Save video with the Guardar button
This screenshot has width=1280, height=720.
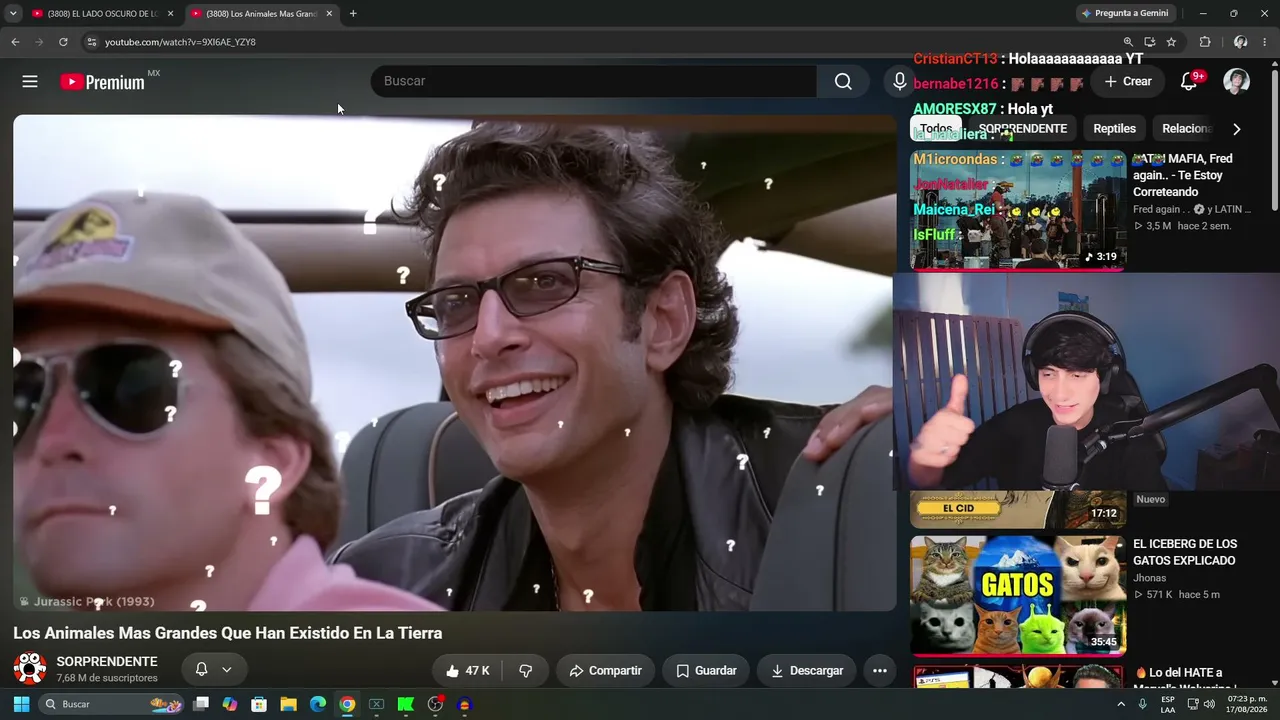707,671
